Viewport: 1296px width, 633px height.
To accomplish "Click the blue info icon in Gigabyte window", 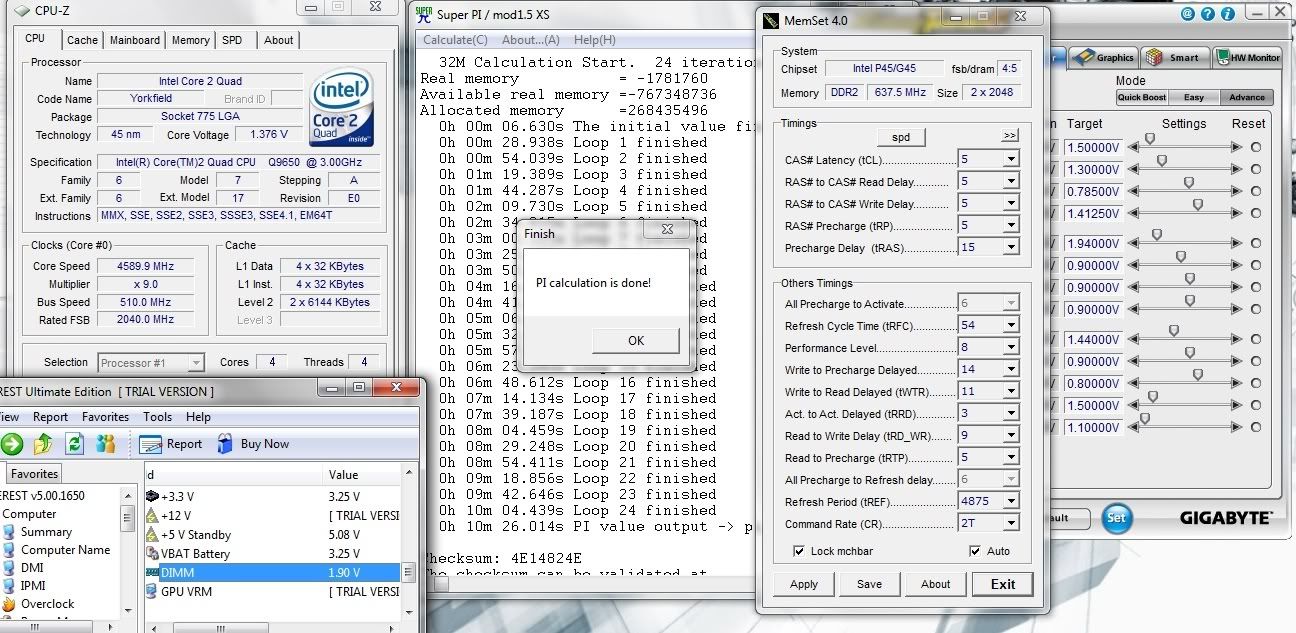I will [1227, 14].
